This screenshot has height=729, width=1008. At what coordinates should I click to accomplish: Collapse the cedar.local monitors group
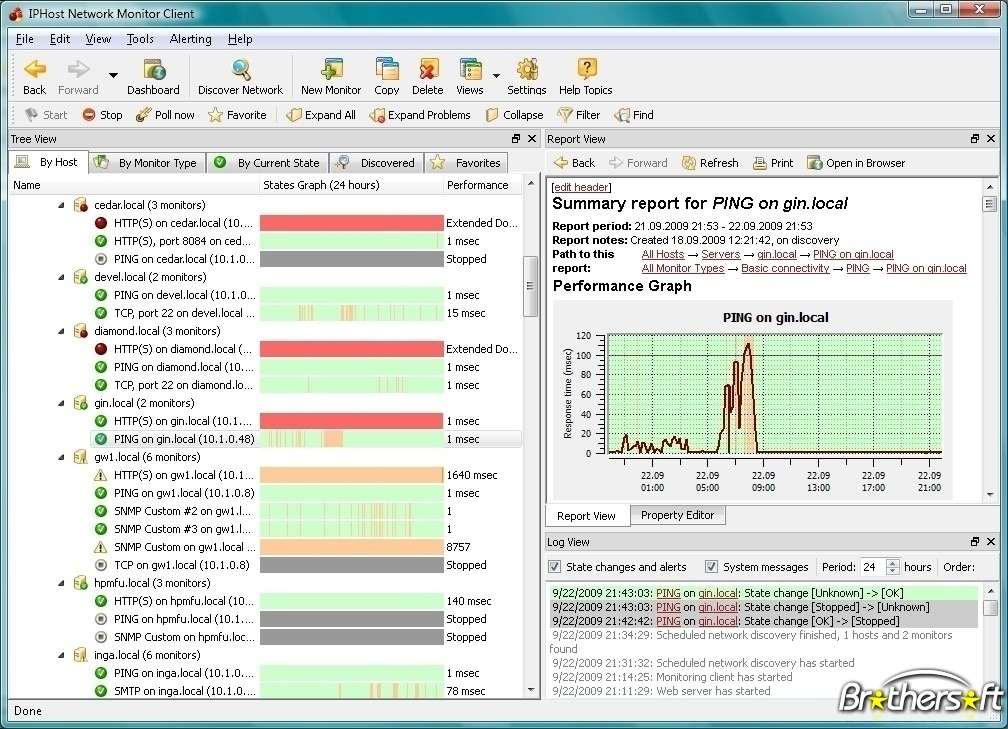coord(62,204)
